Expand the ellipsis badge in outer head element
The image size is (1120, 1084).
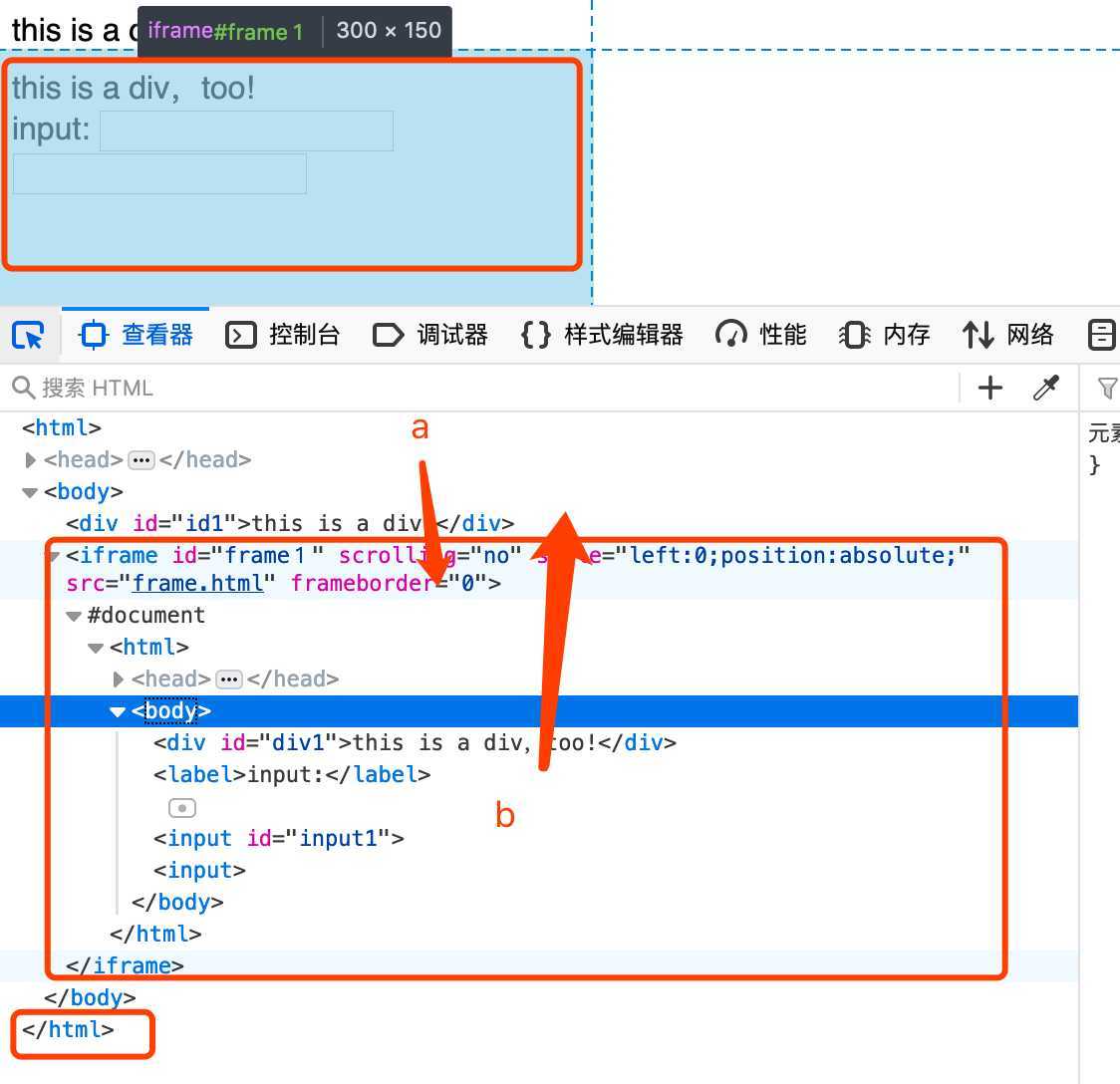pyautogui.click(x=141, y=460)
